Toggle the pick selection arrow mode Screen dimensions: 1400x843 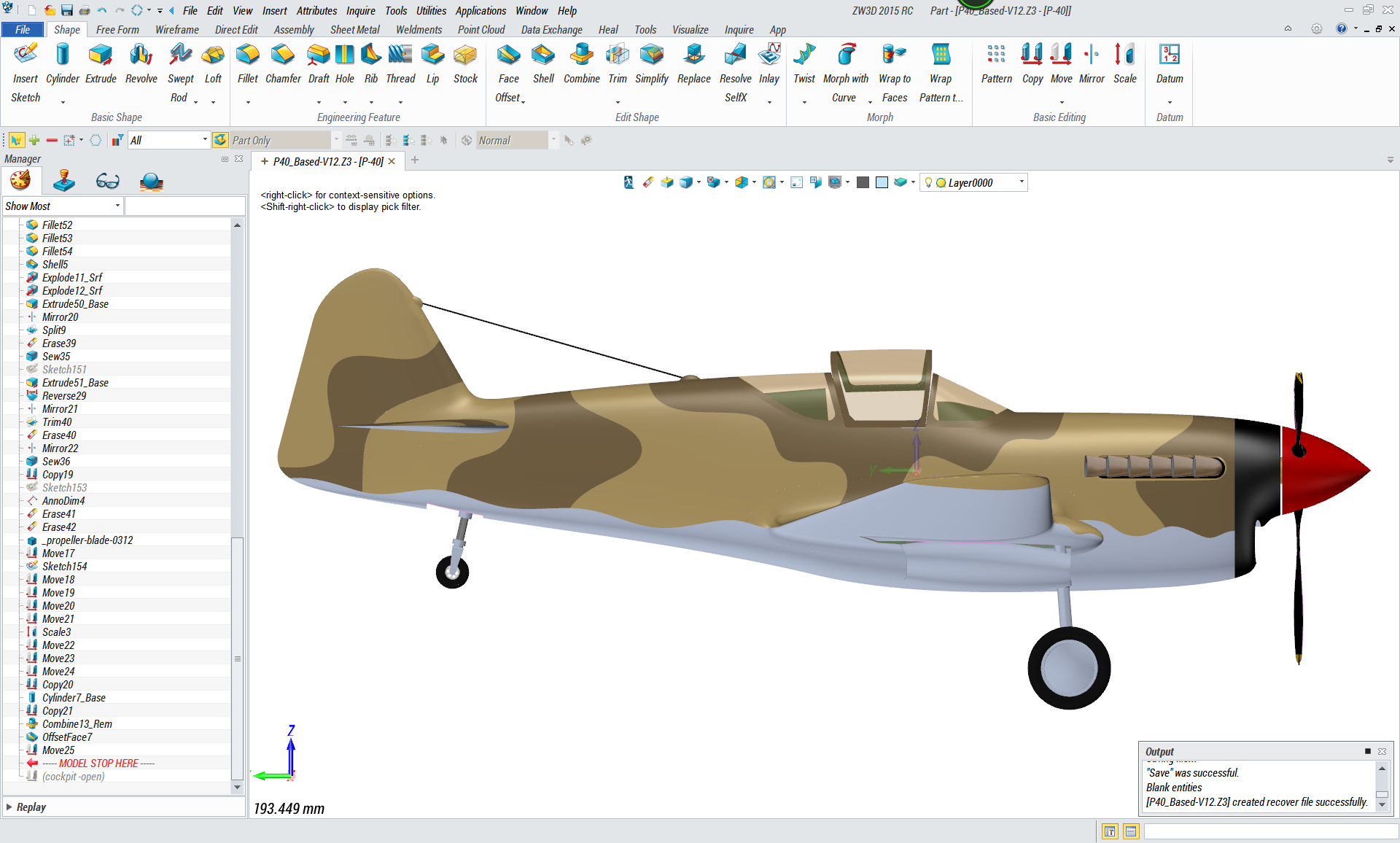point(16,140)
